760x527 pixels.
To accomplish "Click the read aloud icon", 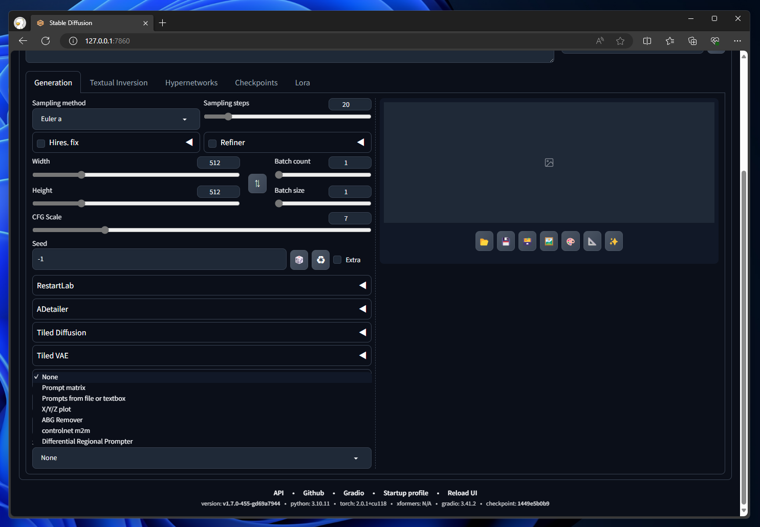I will point(600,41).
